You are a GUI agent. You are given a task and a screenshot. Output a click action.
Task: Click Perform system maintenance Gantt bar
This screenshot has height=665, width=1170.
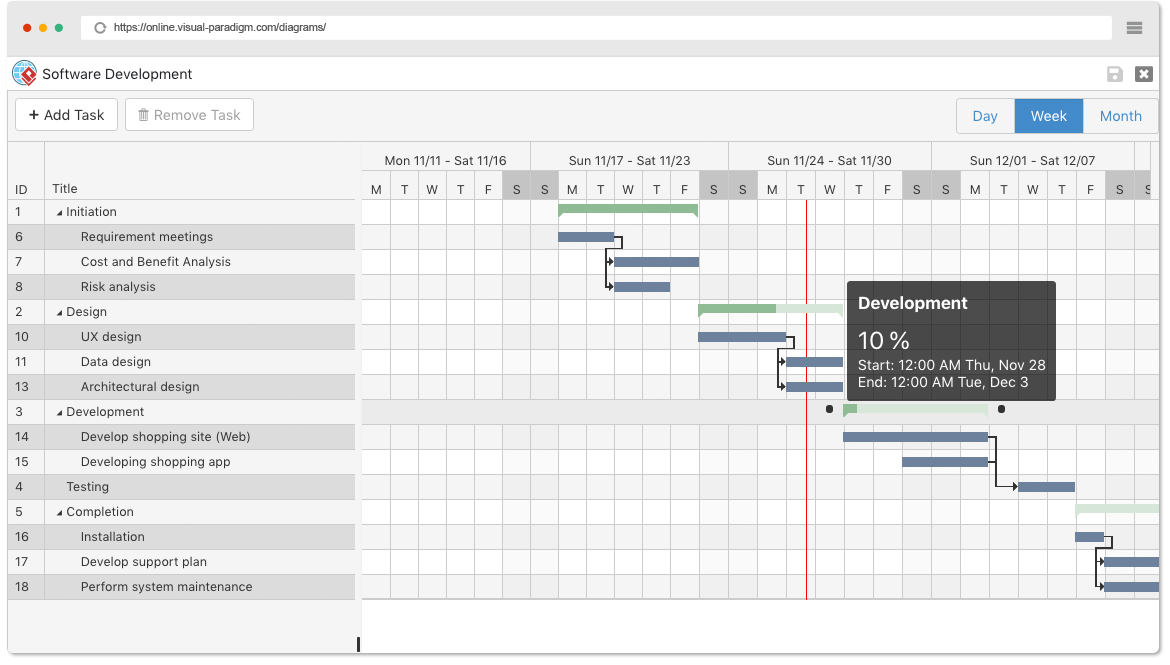coord(1131,587)
